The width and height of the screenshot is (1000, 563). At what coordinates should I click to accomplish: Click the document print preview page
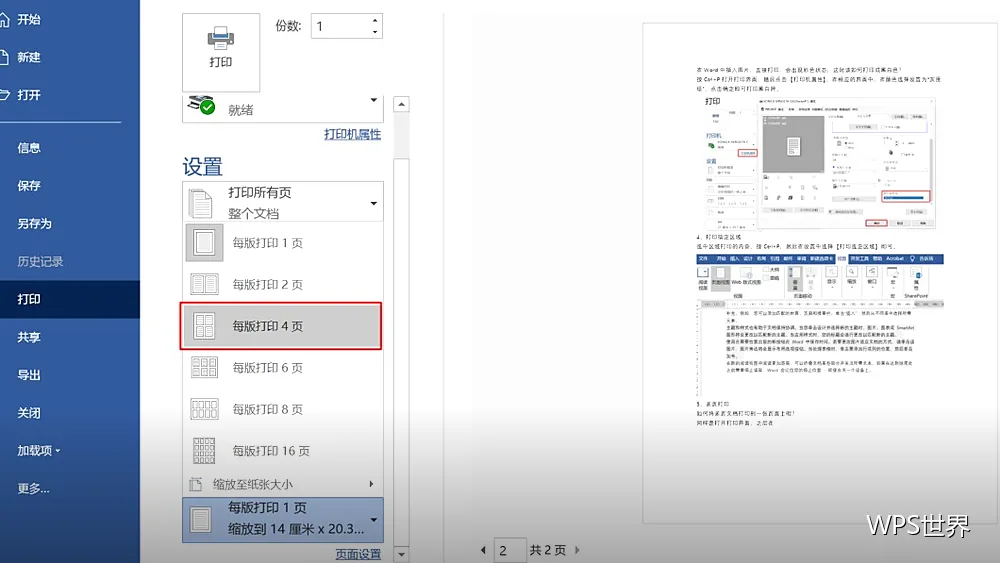(x=820, y=273)
